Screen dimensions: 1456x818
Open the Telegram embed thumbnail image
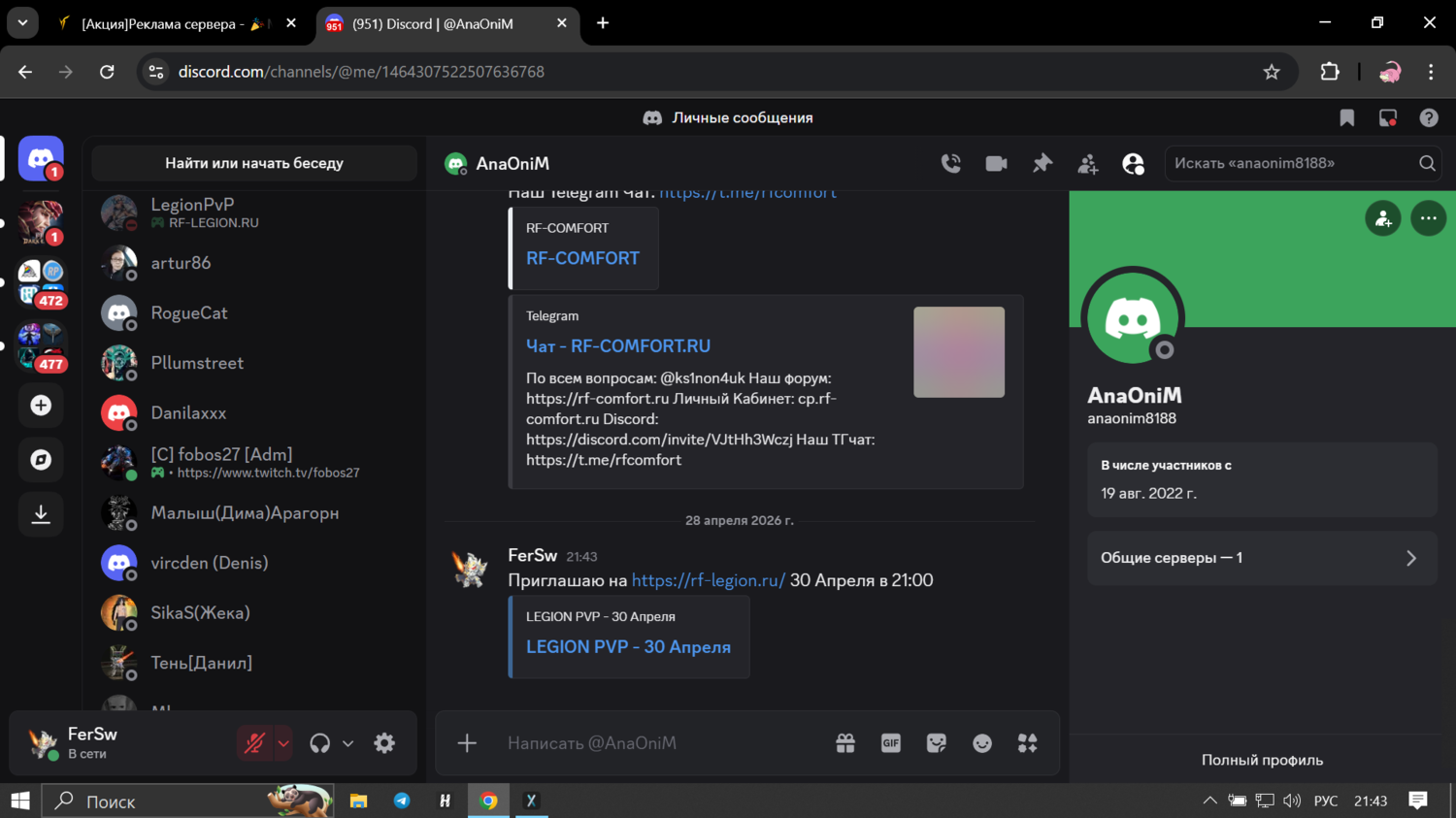pos(959,352)
